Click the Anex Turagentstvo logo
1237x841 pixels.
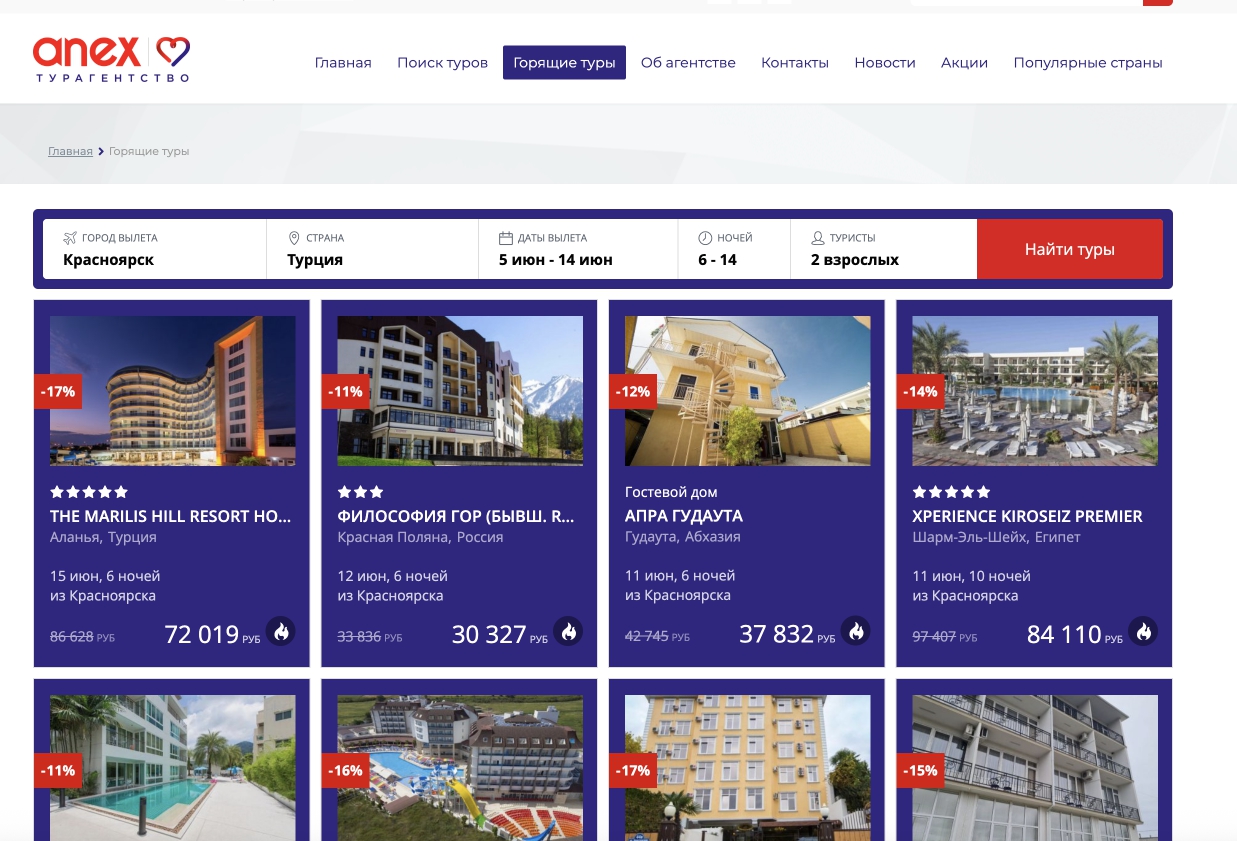[111, 60]
